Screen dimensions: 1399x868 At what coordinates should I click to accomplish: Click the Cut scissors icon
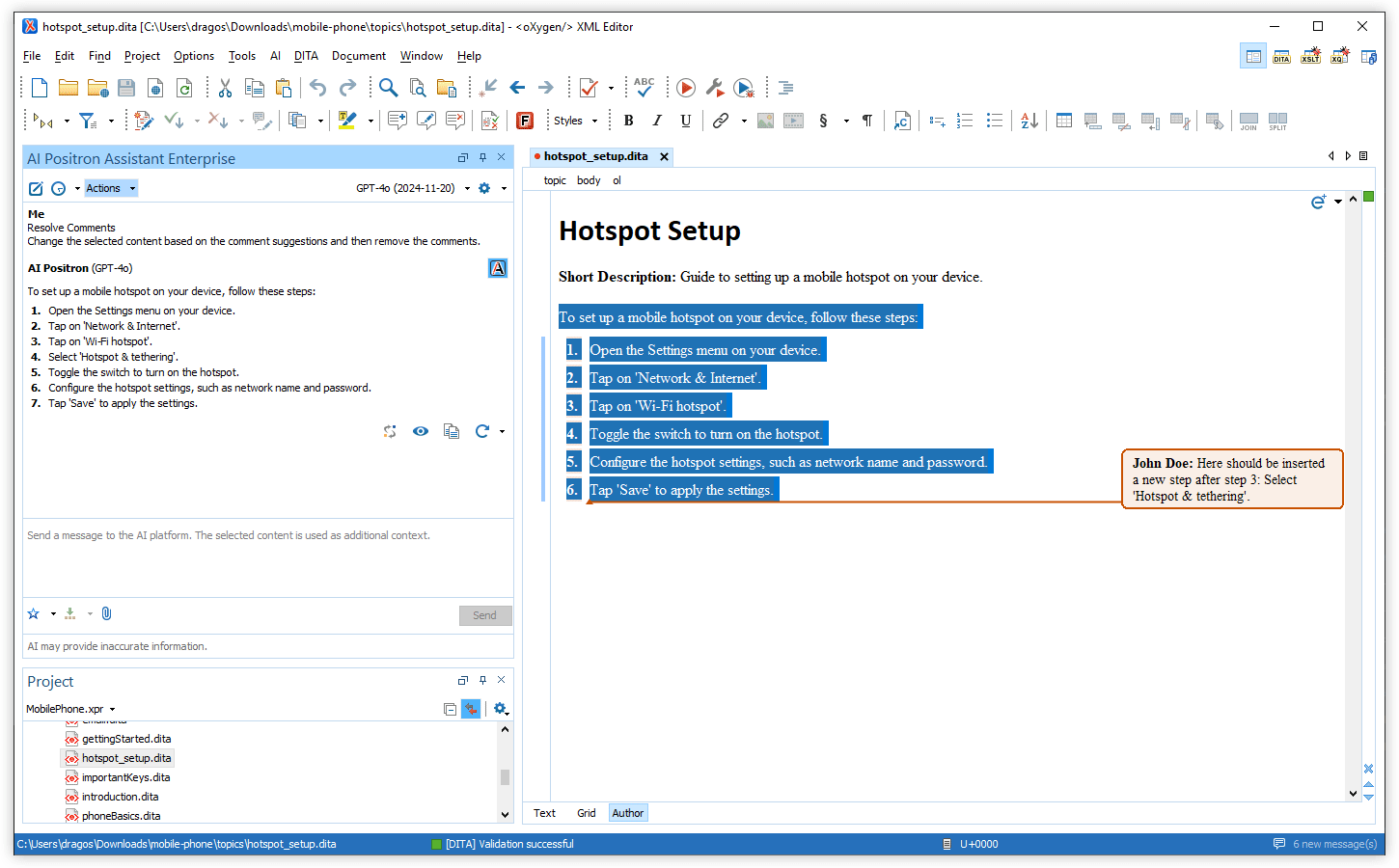click(x=225, y=88)
